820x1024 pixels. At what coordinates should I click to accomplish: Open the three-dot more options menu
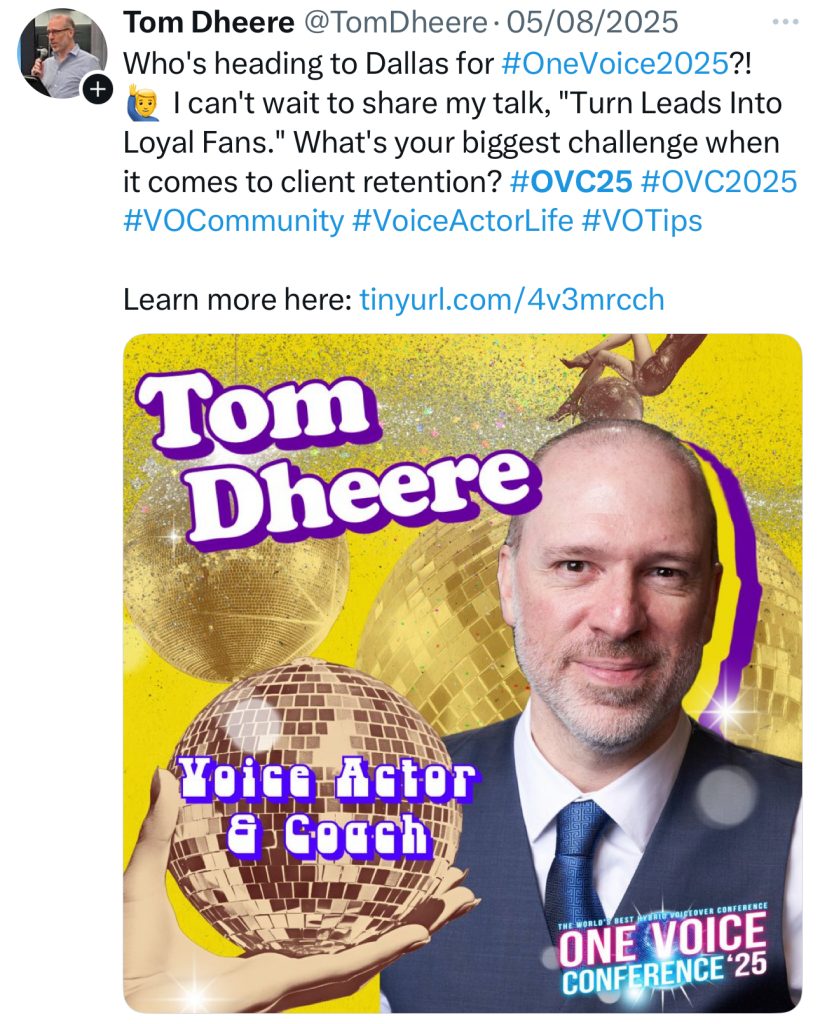pos(787,21)
